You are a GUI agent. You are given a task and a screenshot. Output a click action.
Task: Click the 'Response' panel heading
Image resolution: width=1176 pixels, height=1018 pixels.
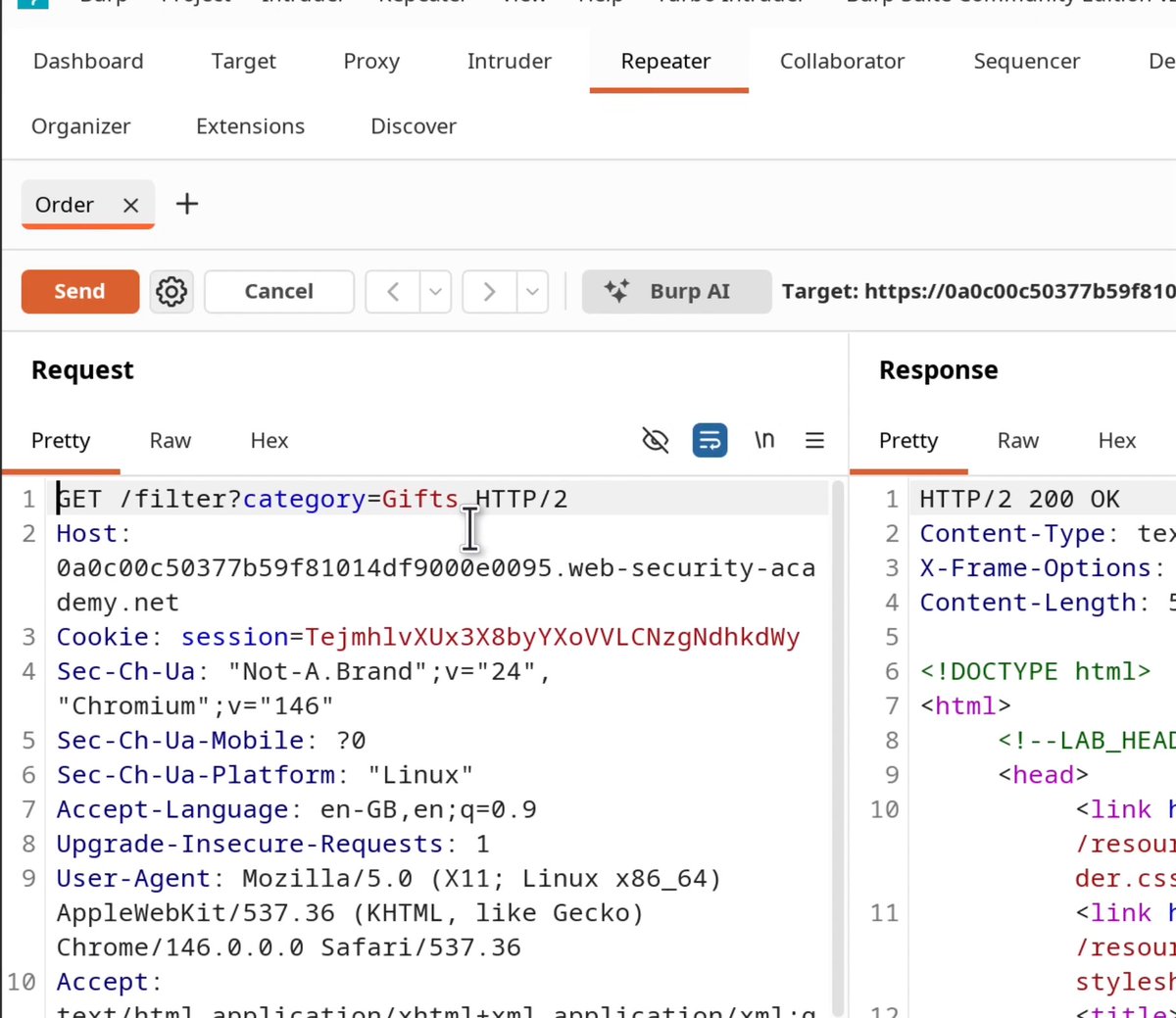point(939,370)
